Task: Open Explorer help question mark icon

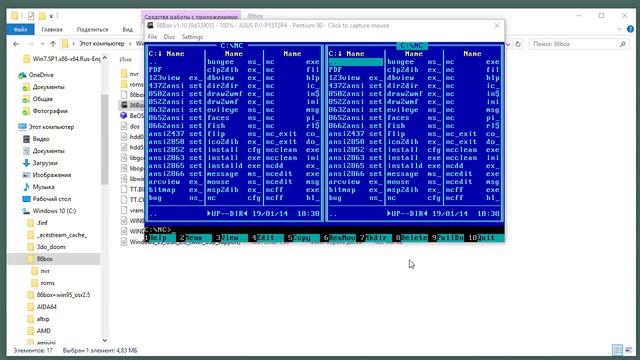Action: click(x=630, y=29)
